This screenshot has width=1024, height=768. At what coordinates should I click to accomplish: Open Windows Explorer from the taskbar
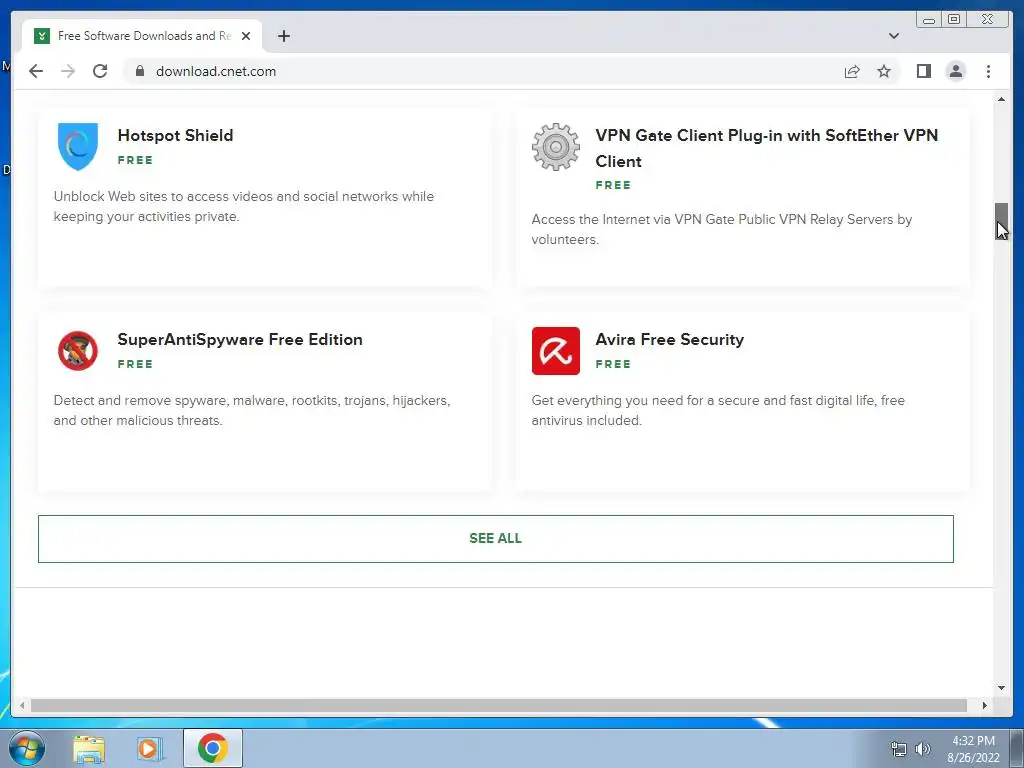point(89,749)
